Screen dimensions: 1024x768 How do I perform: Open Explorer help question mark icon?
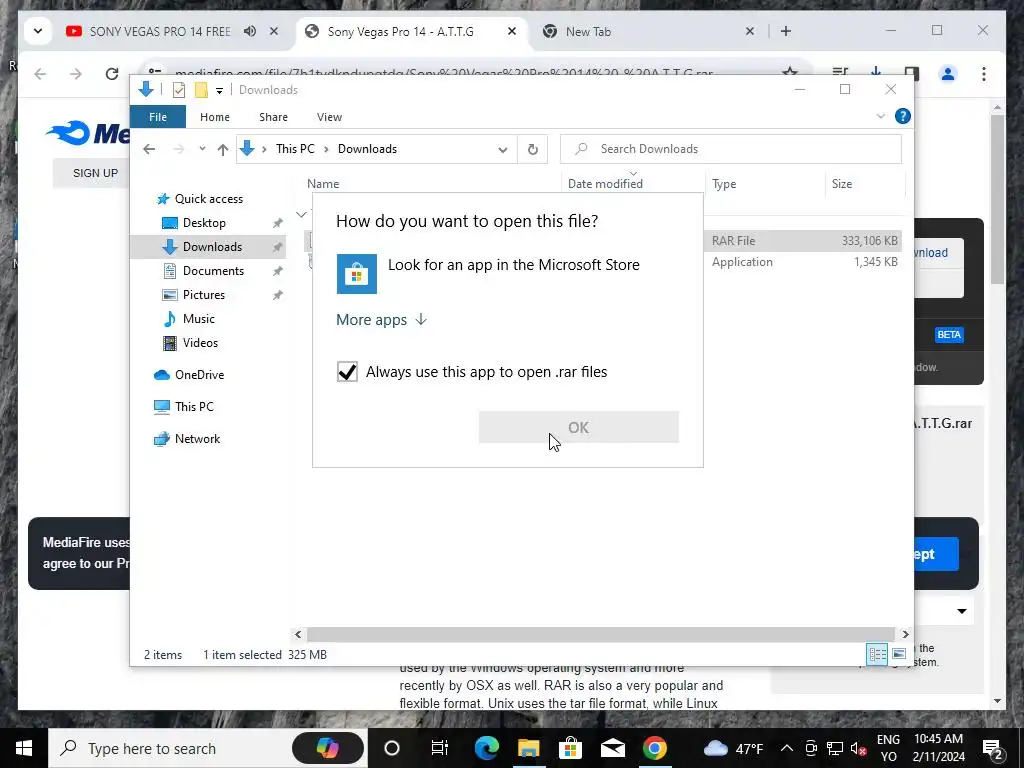(x=903, y=116)
